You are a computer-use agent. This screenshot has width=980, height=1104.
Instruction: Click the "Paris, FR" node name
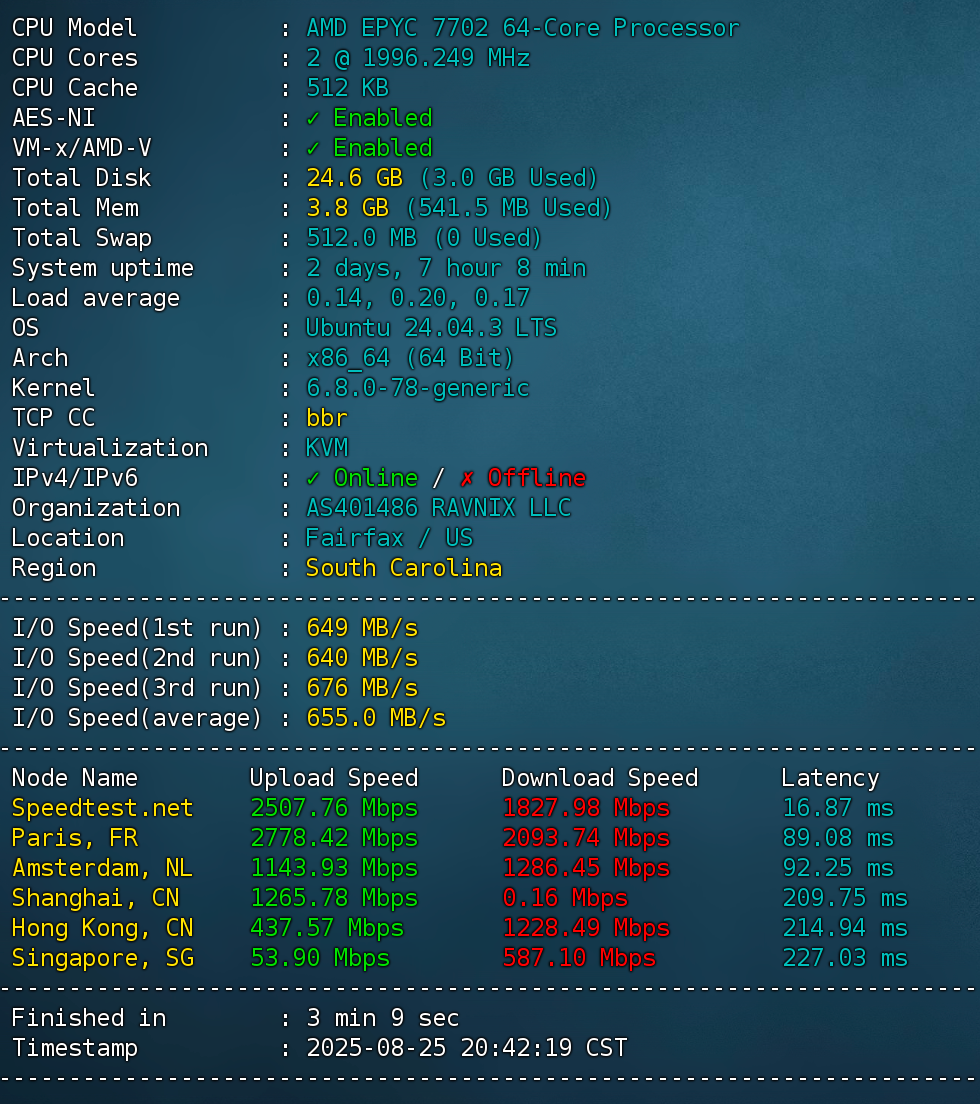pyautogui.click(x=75, y=839)
